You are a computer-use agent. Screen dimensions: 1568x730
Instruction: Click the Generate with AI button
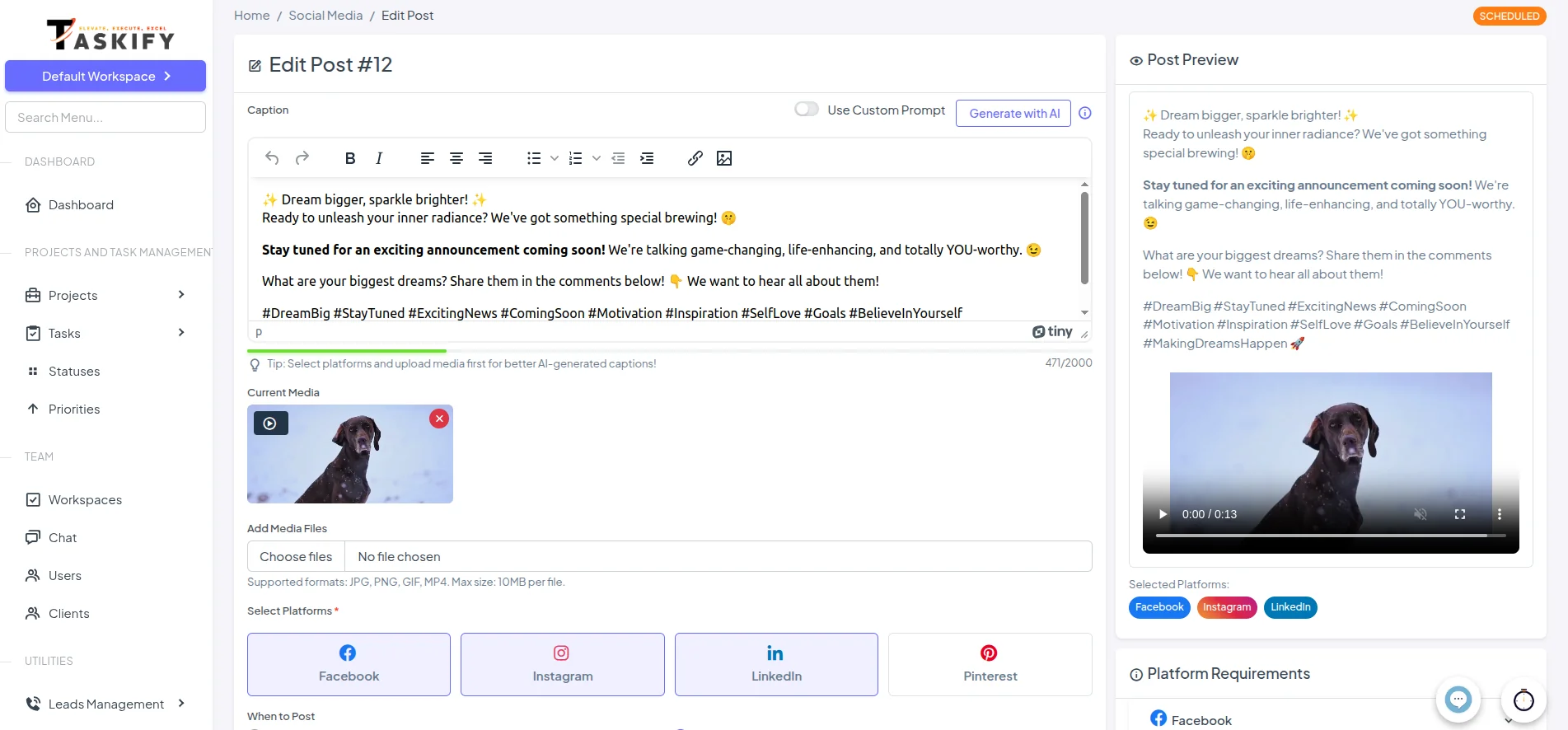point(1013,113)
